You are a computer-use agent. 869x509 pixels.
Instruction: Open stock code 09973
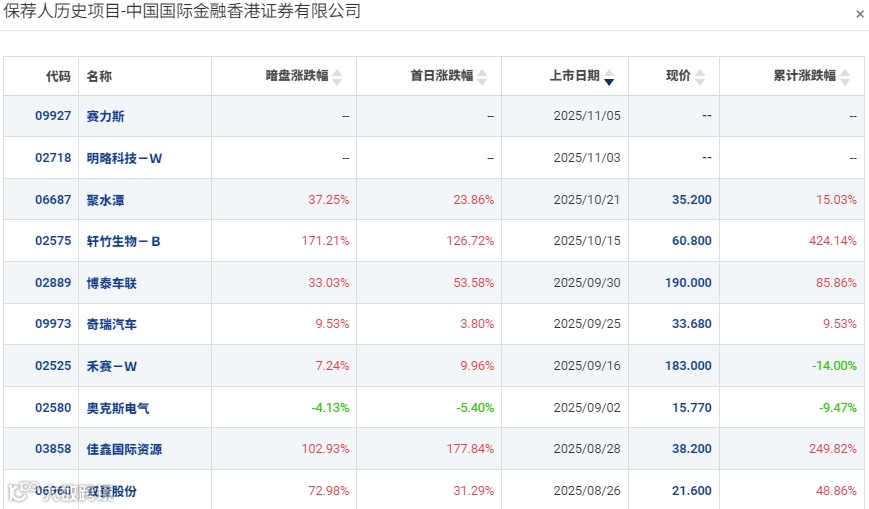[53, 324]
